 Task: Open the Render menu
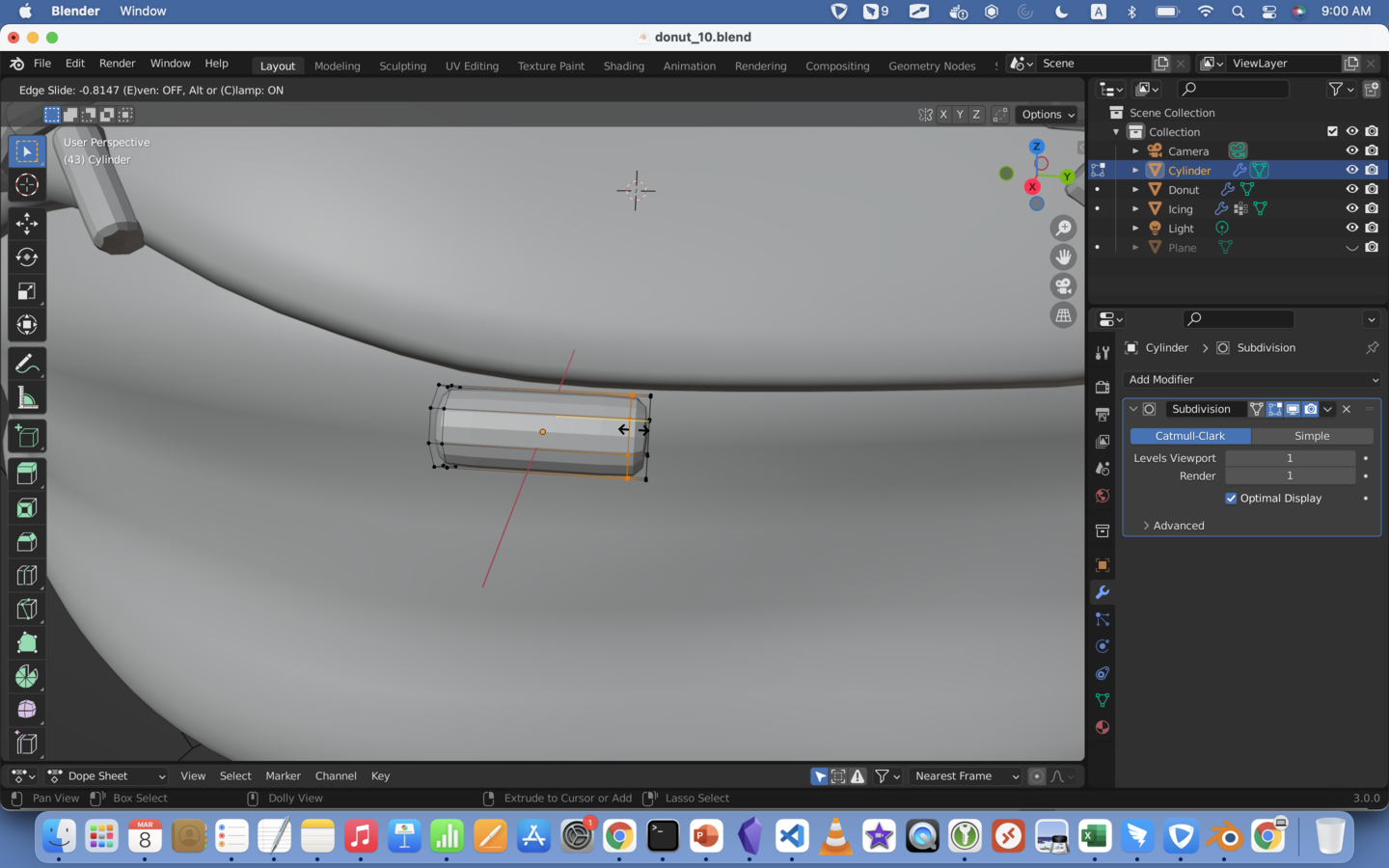click(x=117, y=64)
